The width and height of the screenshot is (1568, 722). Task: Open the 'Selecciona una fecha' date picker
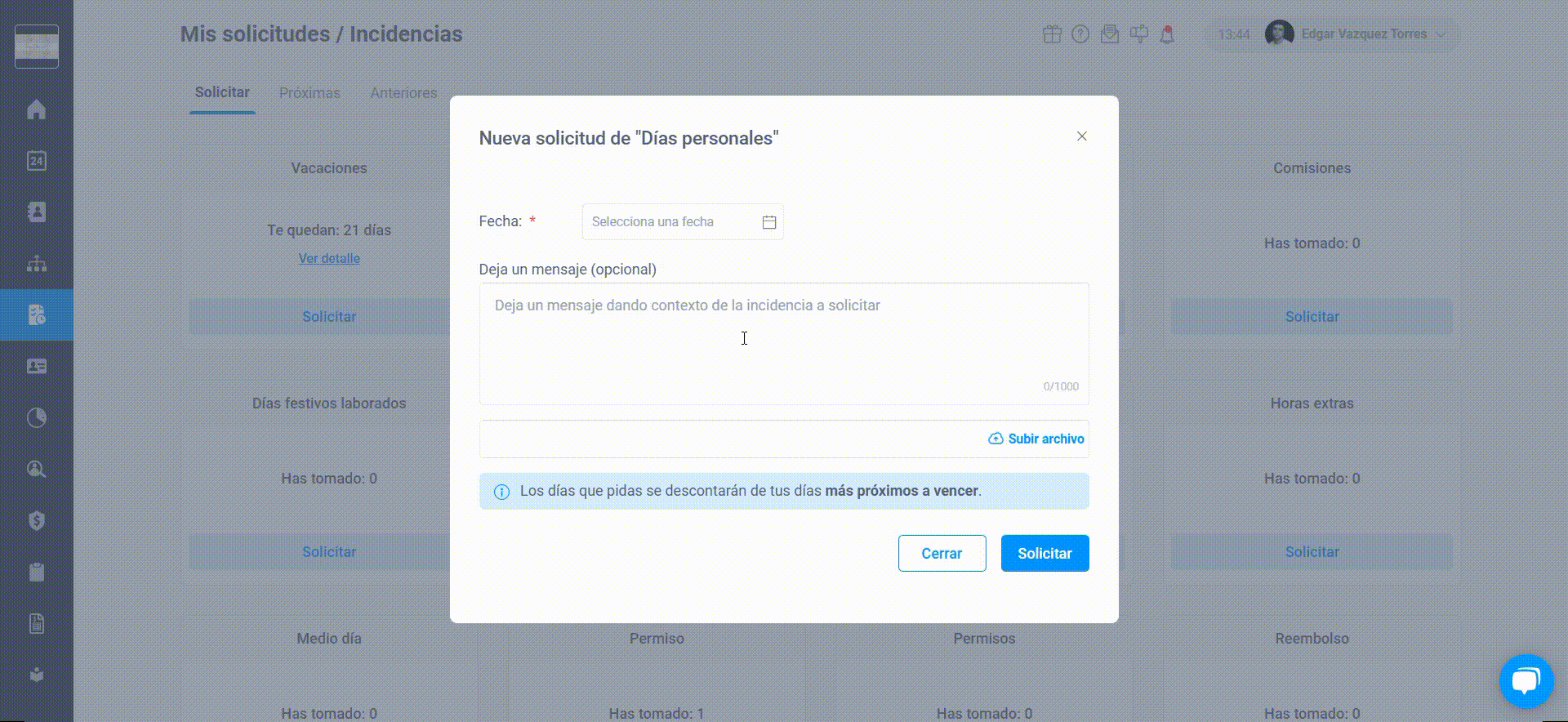[683, 221]
